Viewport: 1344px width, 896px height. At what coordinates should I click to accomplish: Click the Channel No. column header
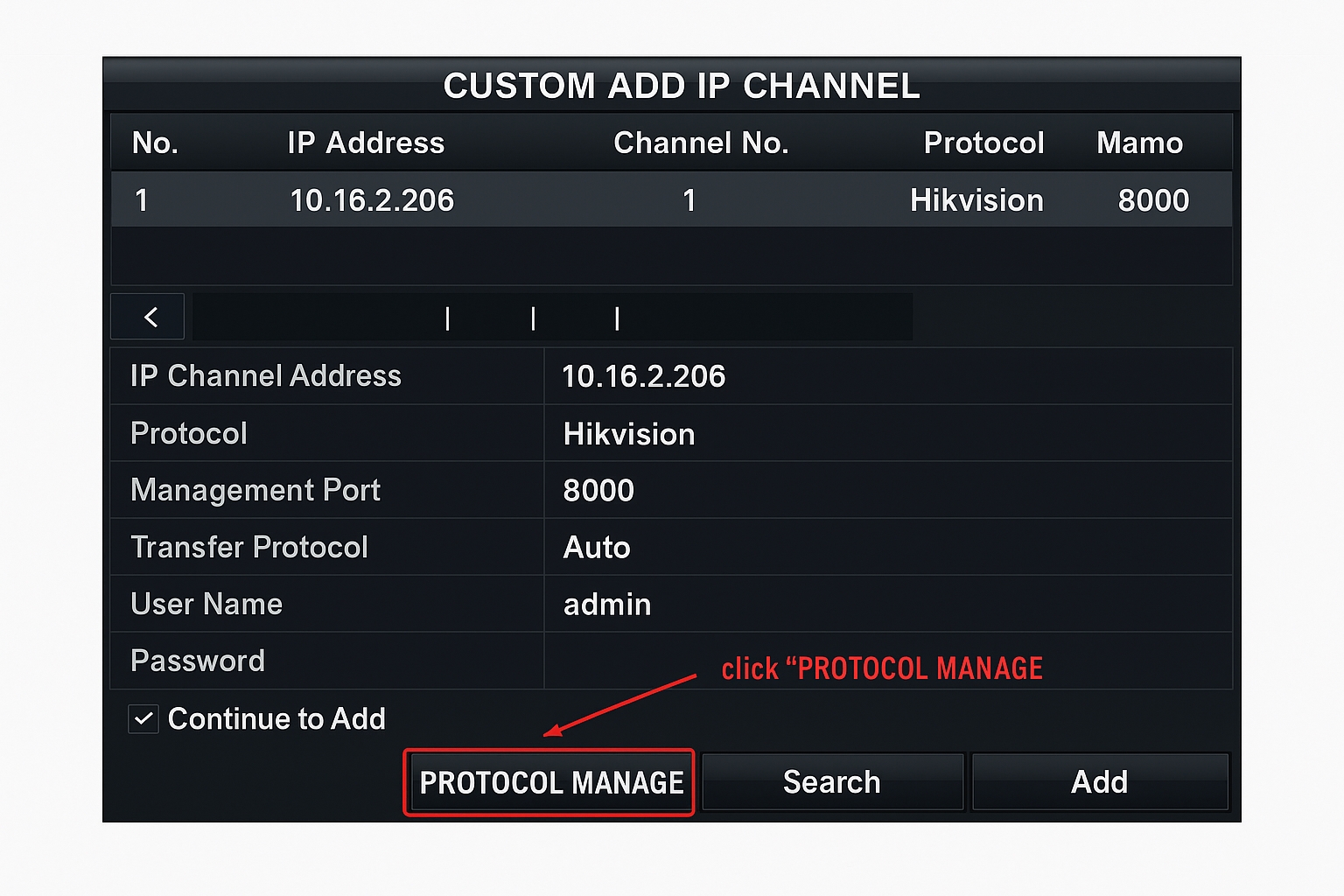[x=701, y=143]
